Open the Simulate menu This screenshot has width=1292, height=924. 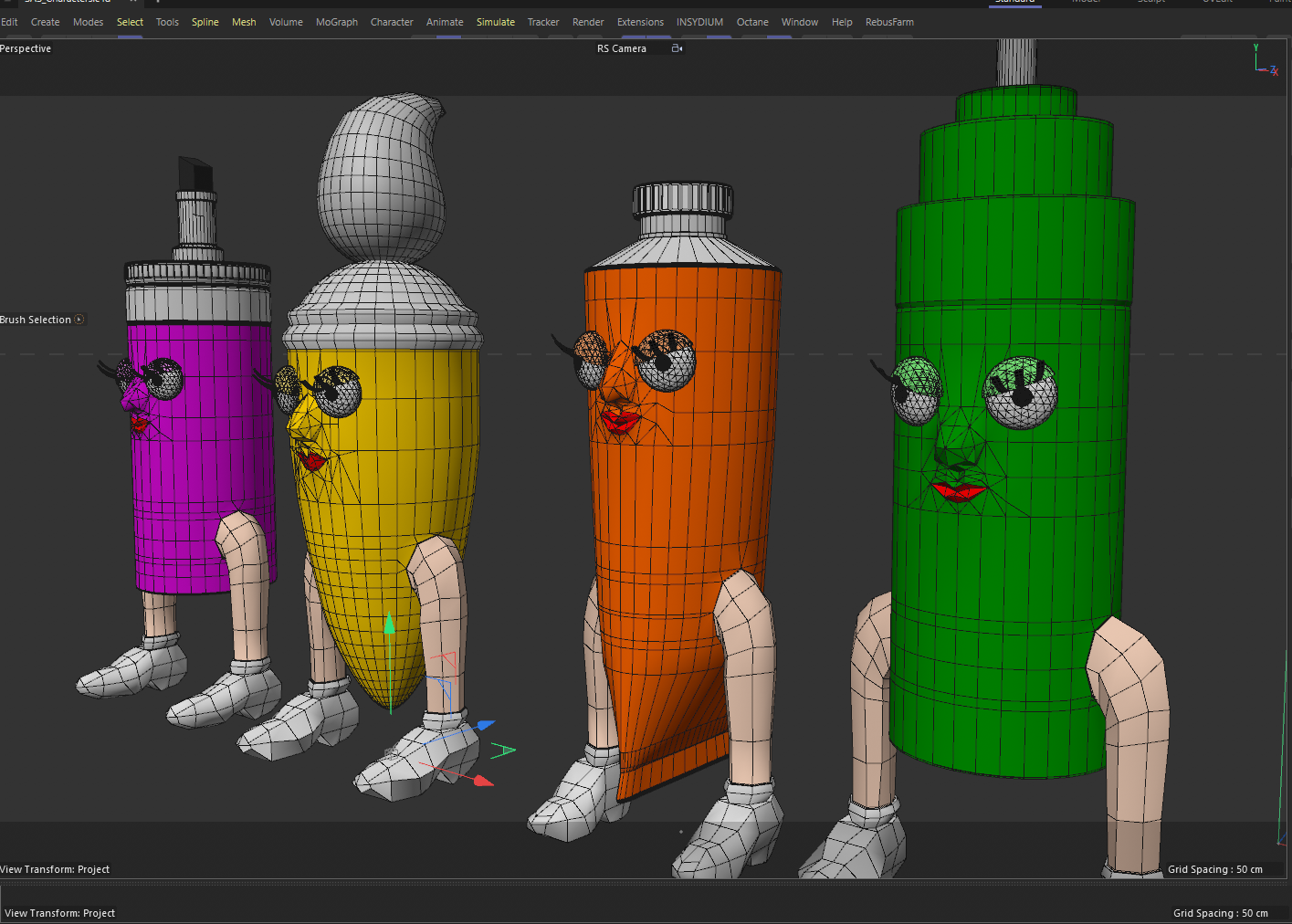[496, 22]
